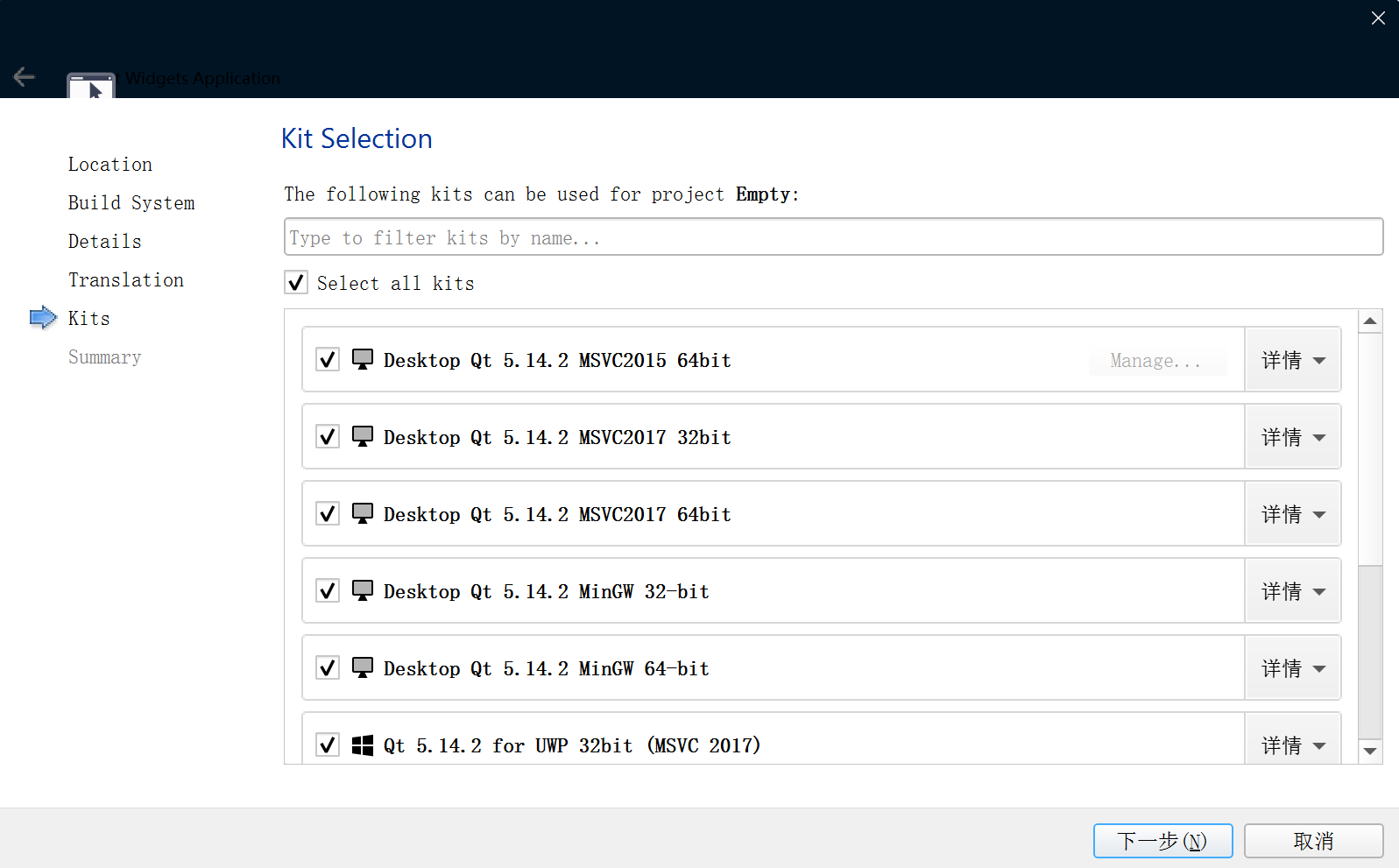Click Windows logo icon of UWP 32bit kit
This screenshot has height=868, width=1399.
(363, 745)
